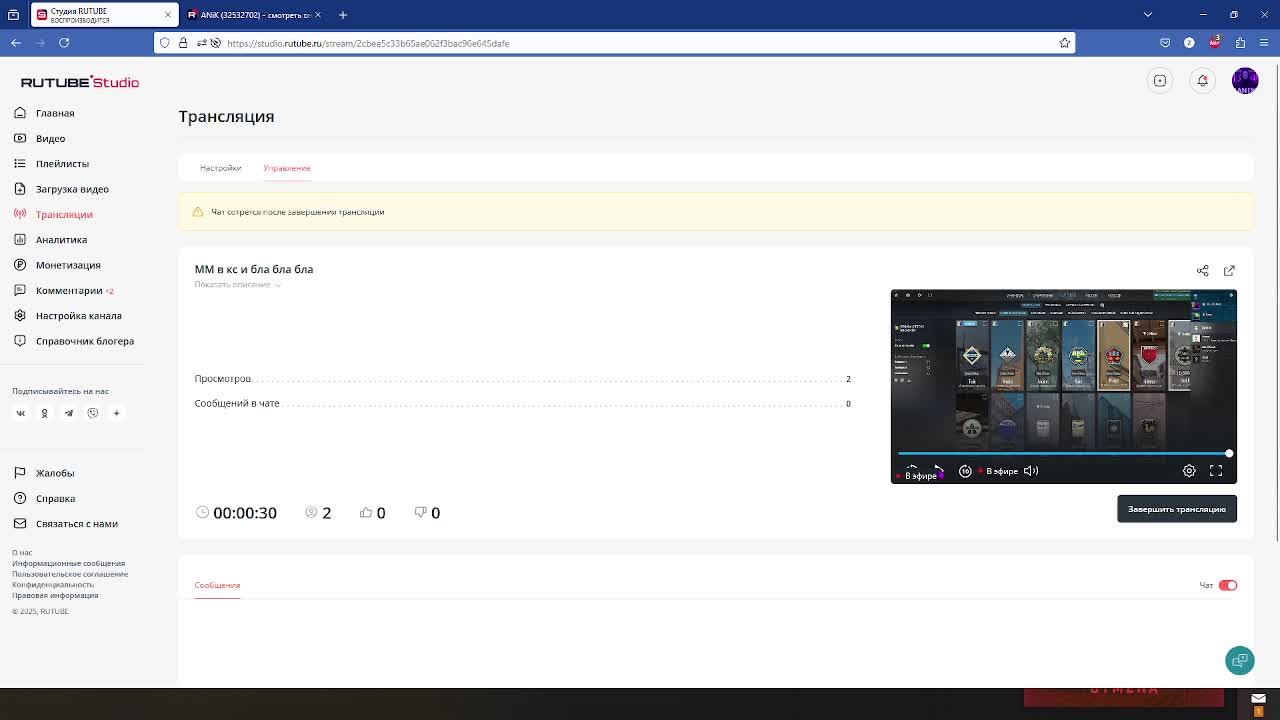Bookmark this page with star
1280x720 pixels.
point(1064,43)
